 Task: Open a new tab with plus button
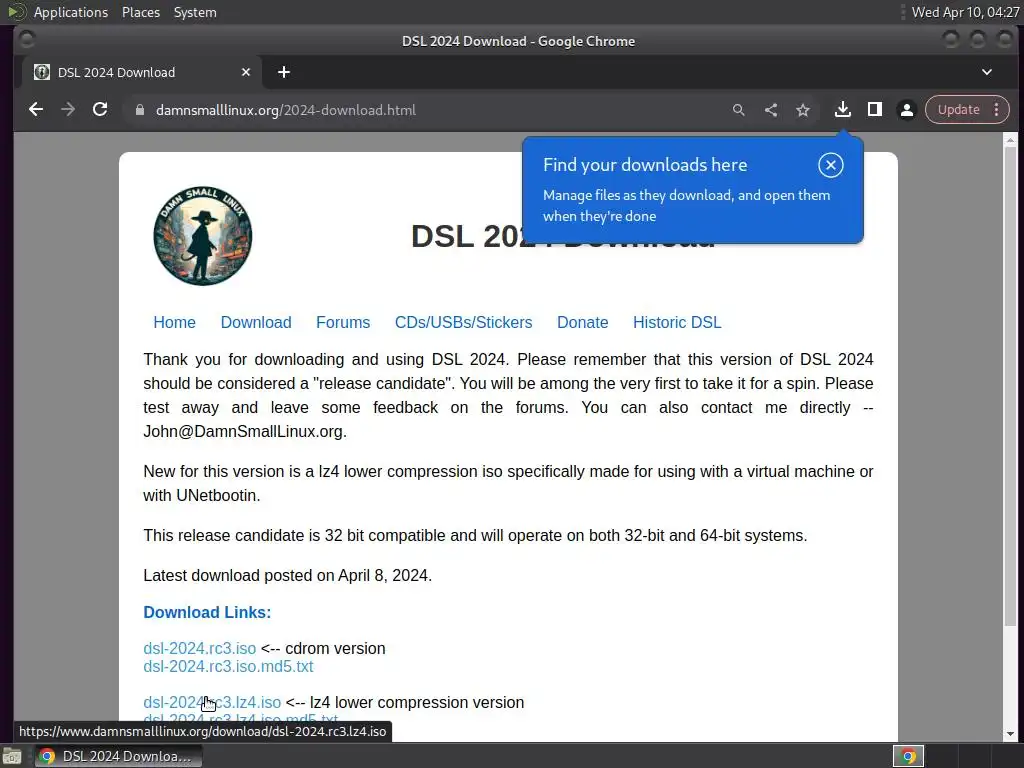coord(283,72)
